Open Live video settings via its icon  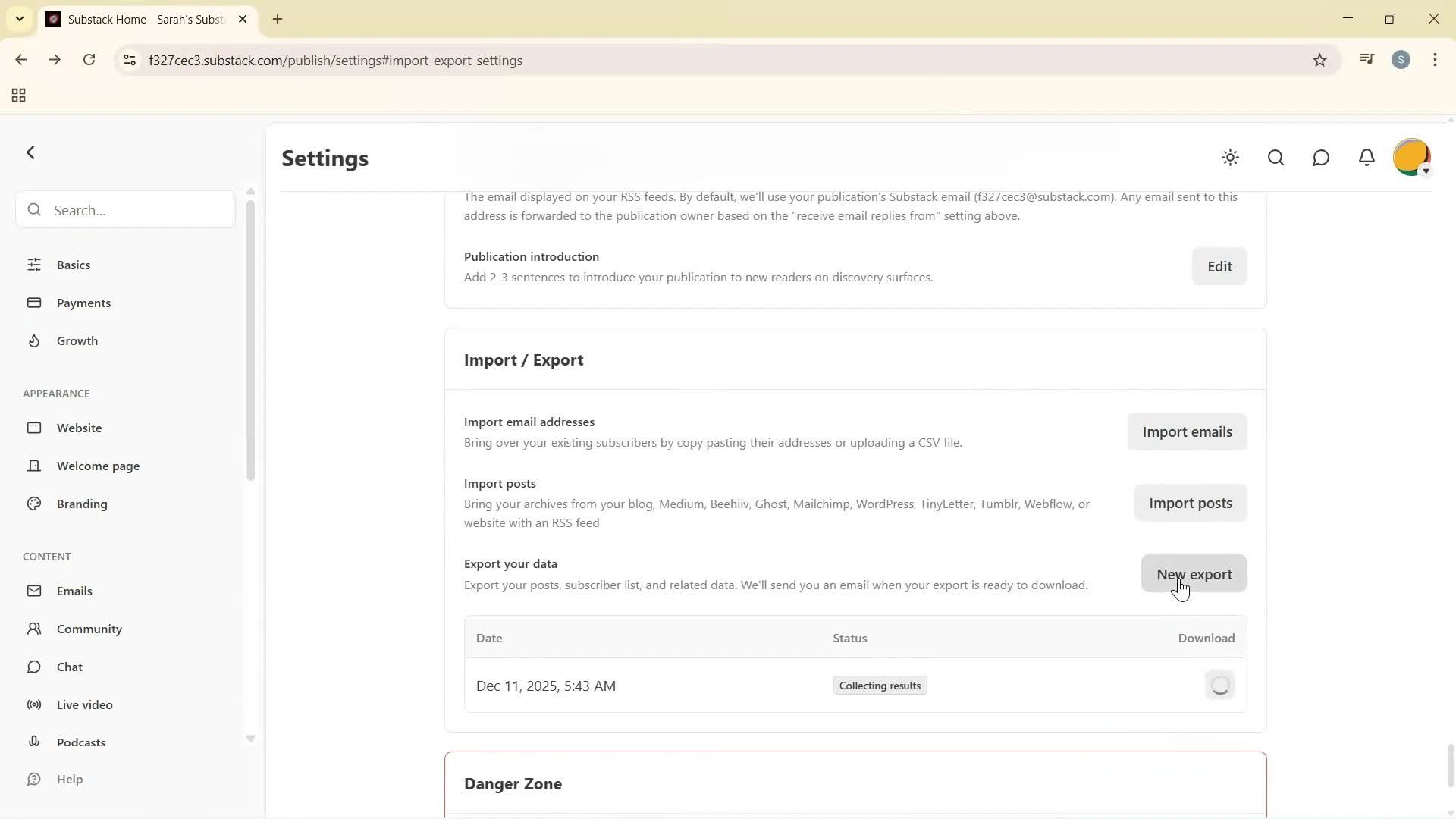(35, 704)
